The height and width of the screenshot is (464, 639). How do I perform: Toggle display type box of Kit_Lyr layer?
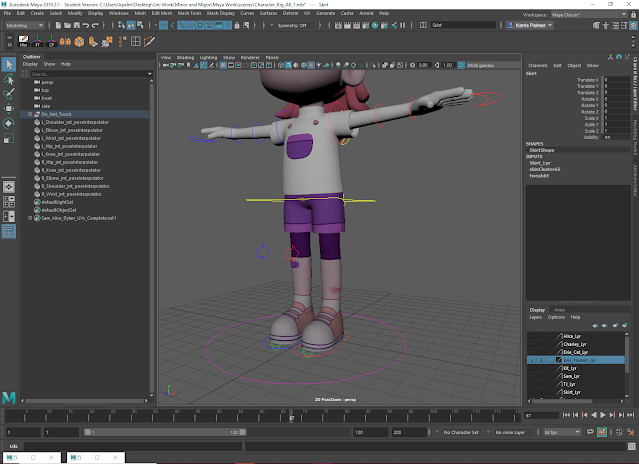pyautogui.click(x=551, y=368)
